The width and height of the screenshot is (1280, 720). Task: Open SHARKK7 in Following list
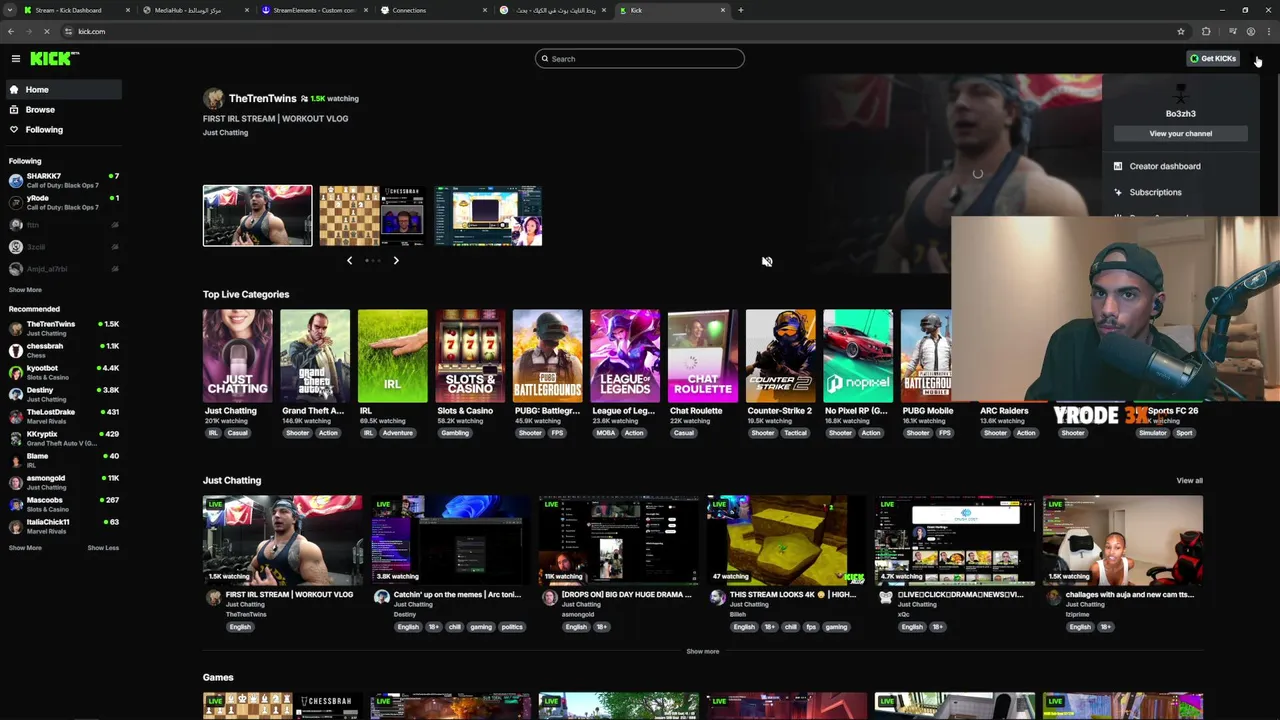coord(63,181)
